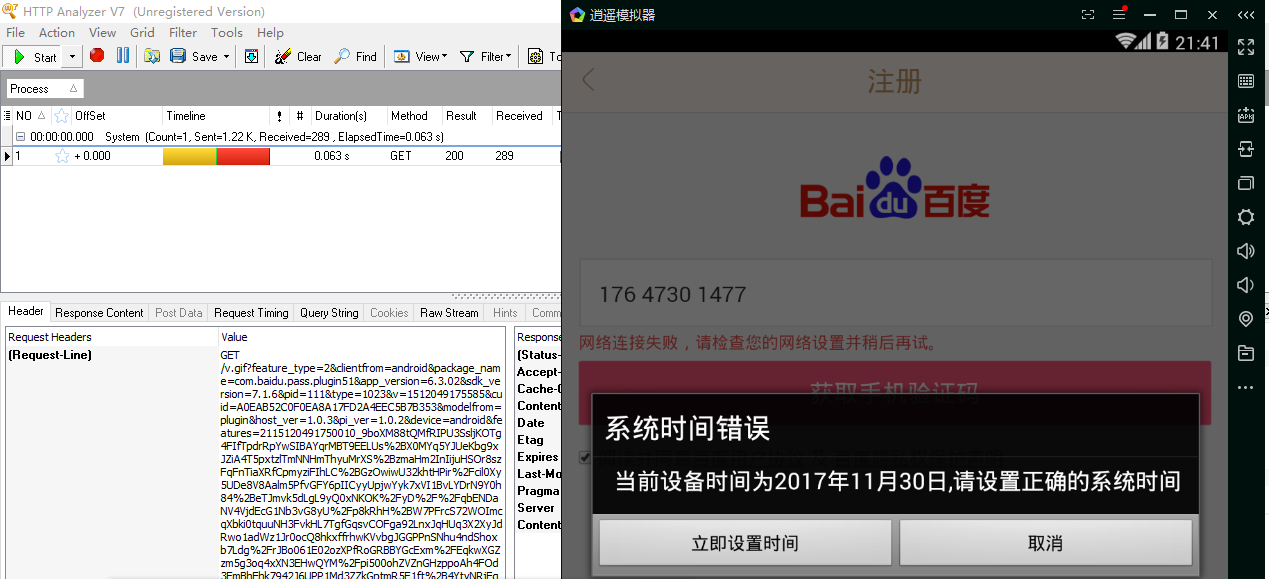Switch to the Query String tab
Screen dimensions: 1269x579
click(329, 313)
